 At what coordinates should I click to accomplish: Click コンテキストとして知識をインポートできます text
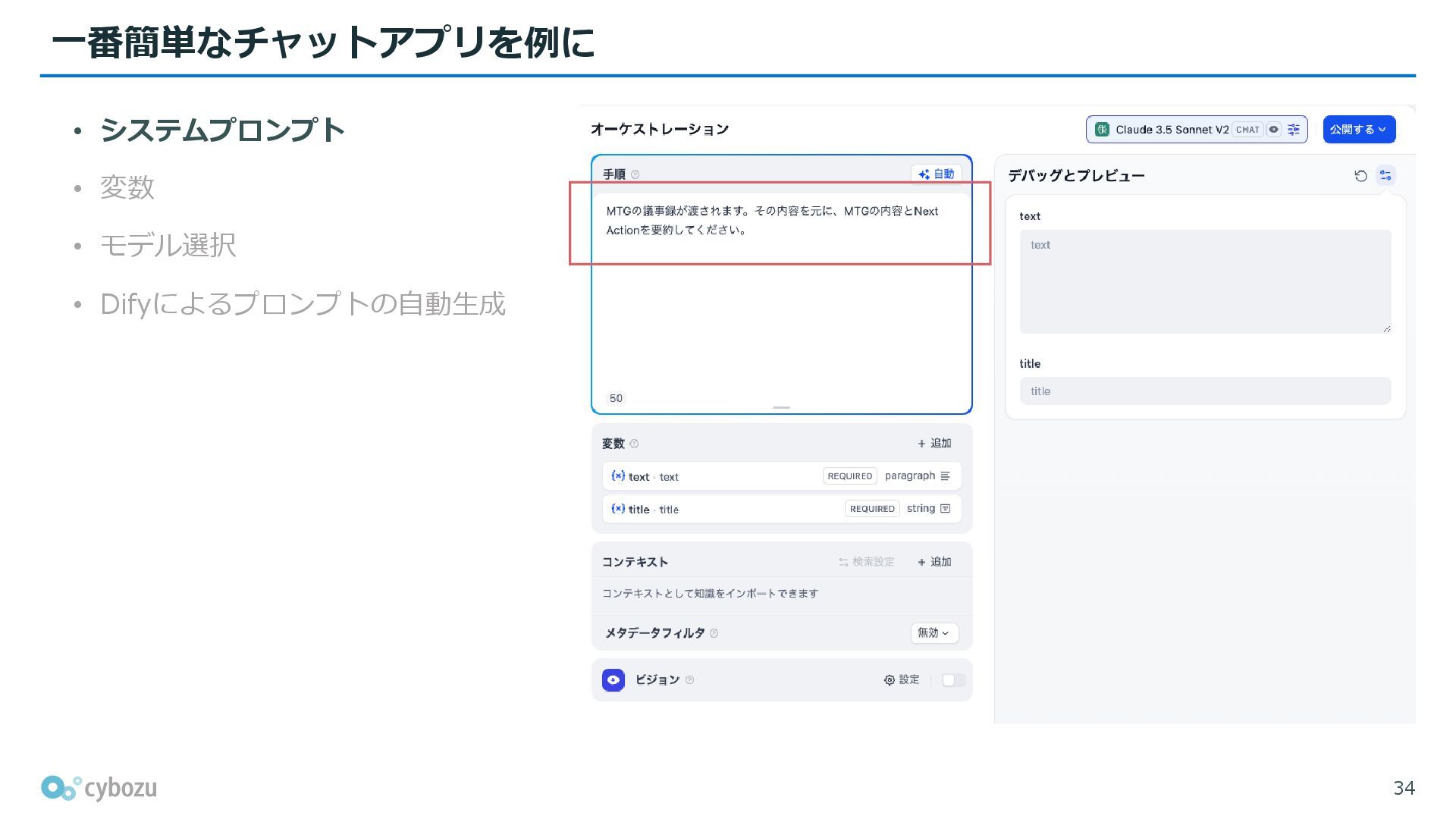point(710,594)
